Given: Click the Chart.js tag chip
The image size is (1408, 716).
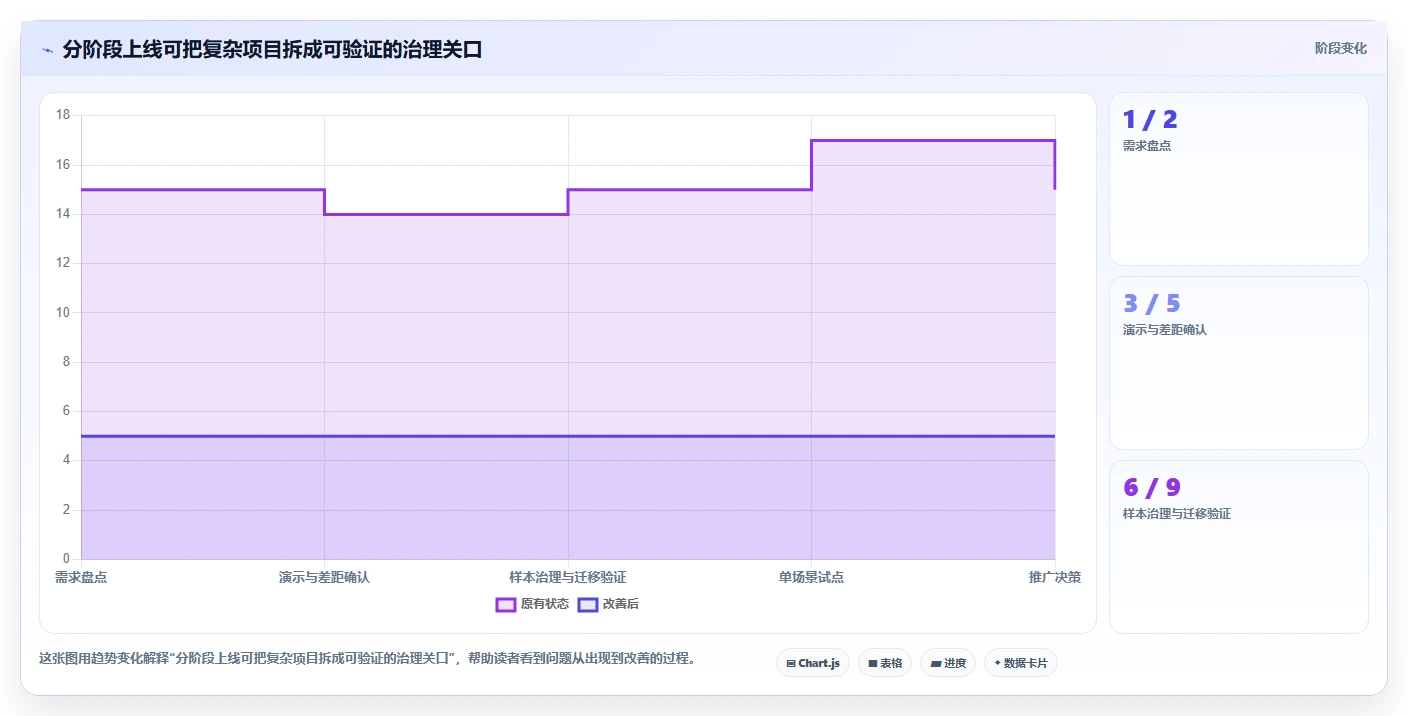Looking at the screenshot, I should (813, 663).
